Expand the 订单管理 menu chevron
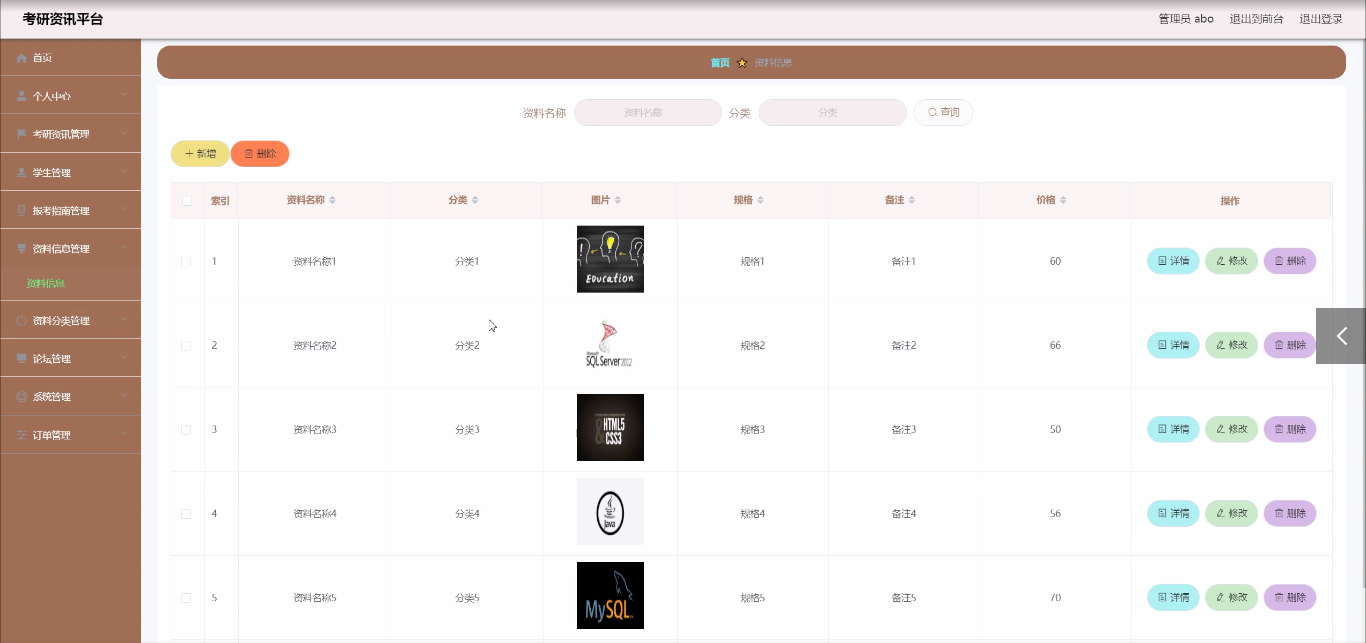This screenshot has height=643, width=1366. coord(123,435)
